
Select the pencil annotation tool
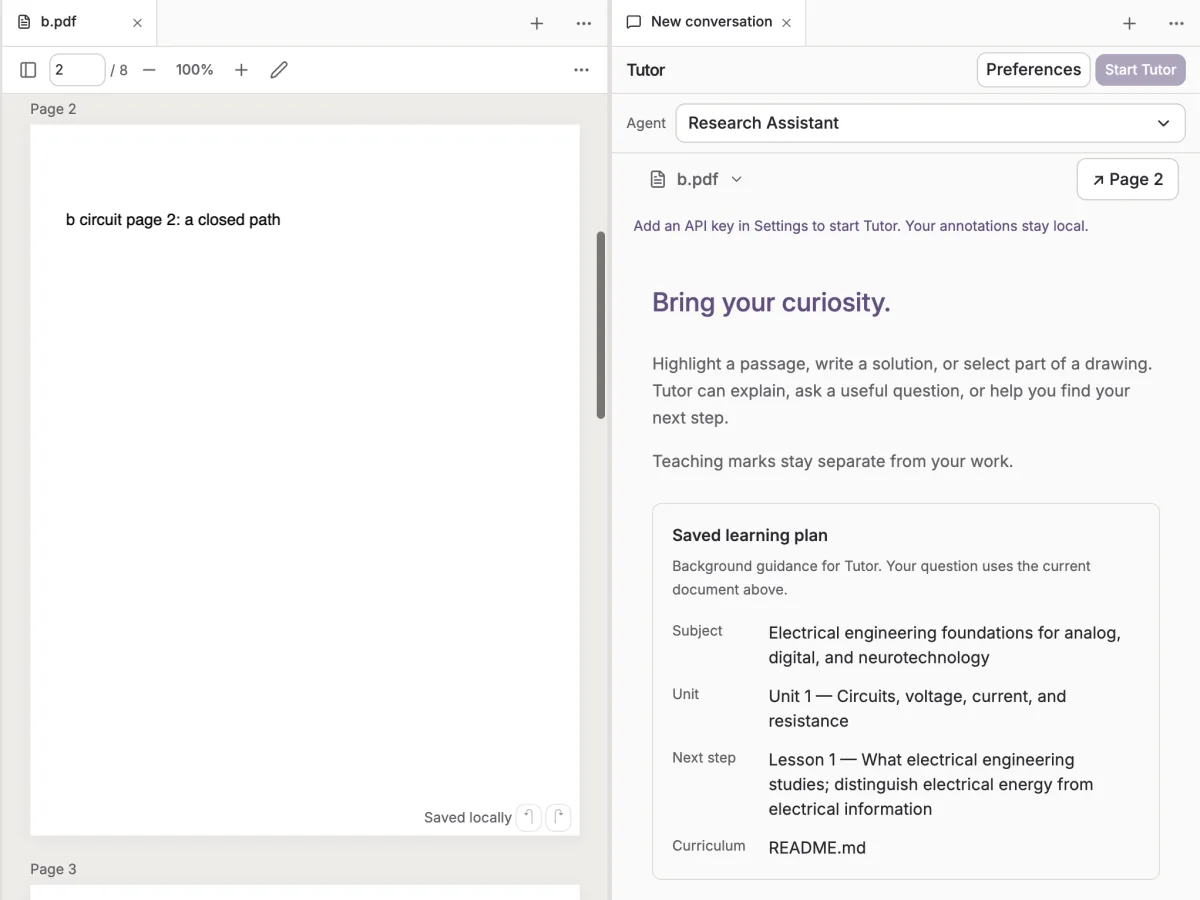point(279,70)
